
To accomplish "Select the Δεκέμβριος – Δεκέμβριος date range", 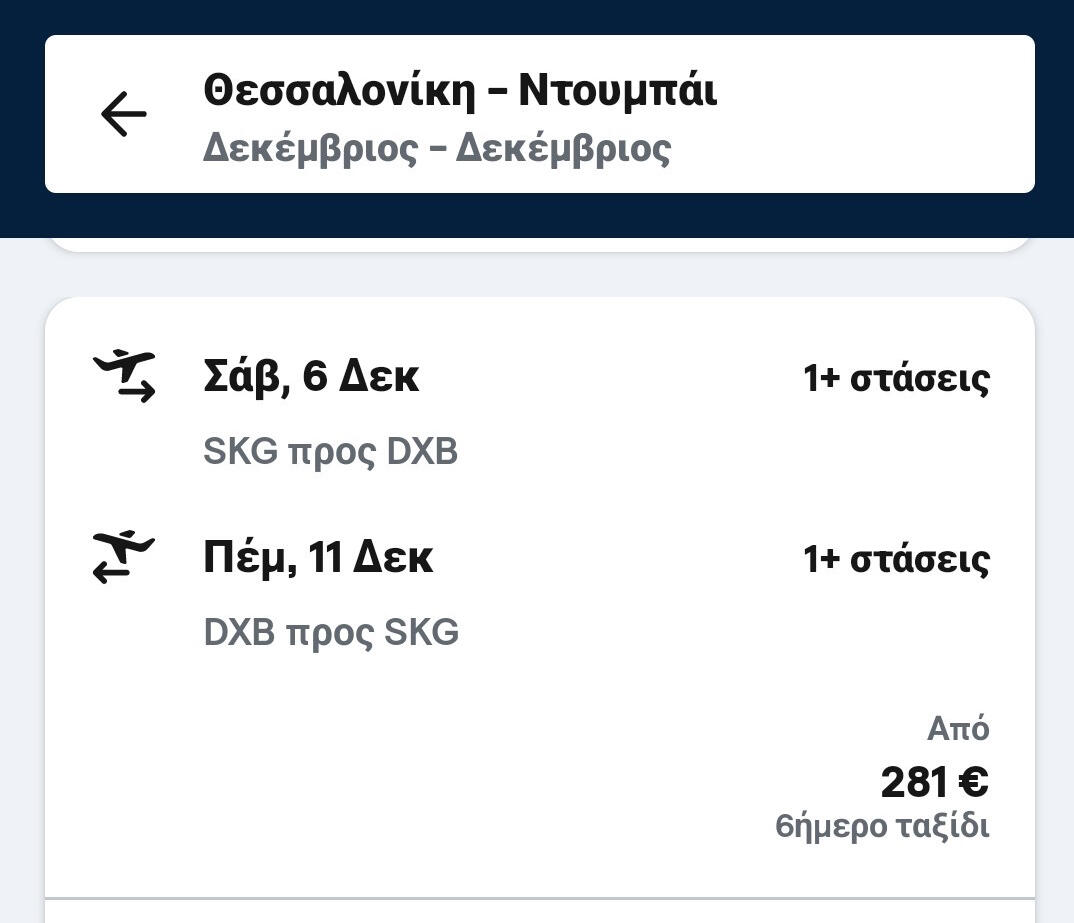I will pos(436,148).
